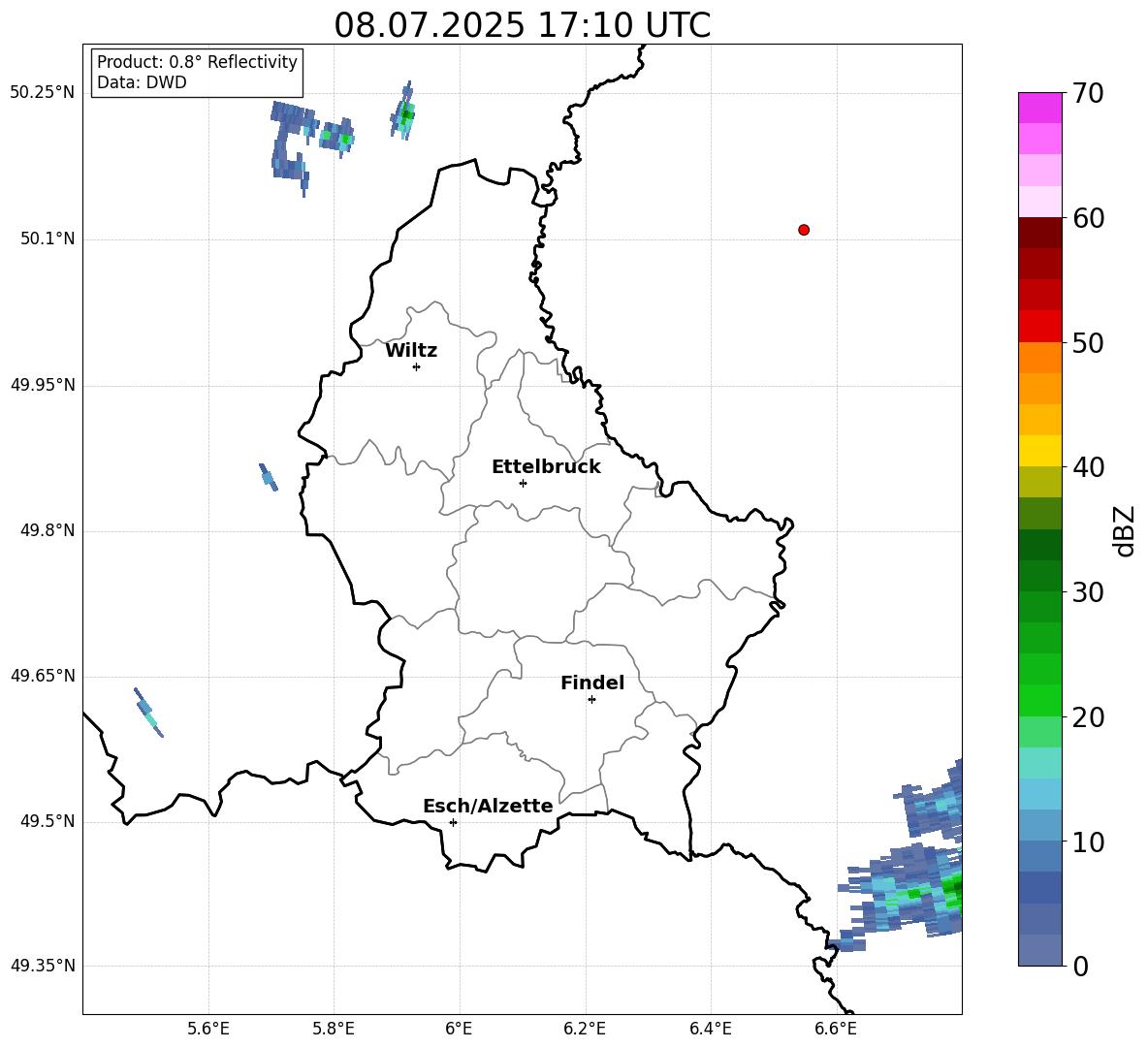This screenshot has width=1148, height=1048.
Task: Click the 50.1°N latitude label
Action: point(48,238)
